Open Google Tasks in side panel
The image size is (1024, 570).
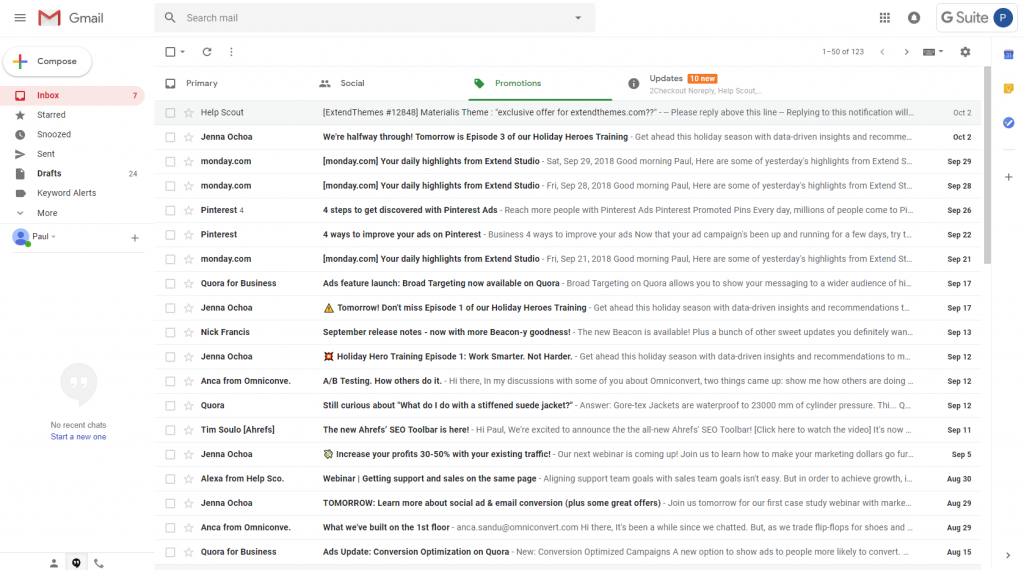(1008, 122)
